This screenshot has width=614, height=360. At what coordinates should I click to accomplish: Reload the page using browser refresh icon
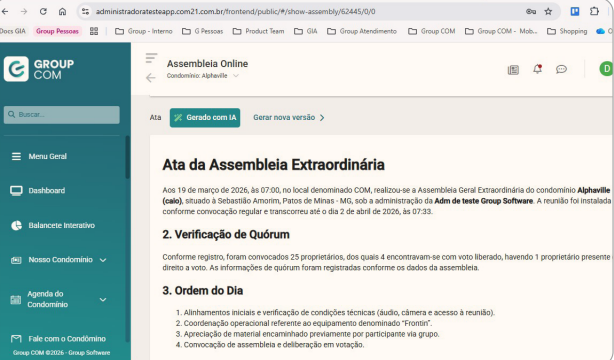43,11
